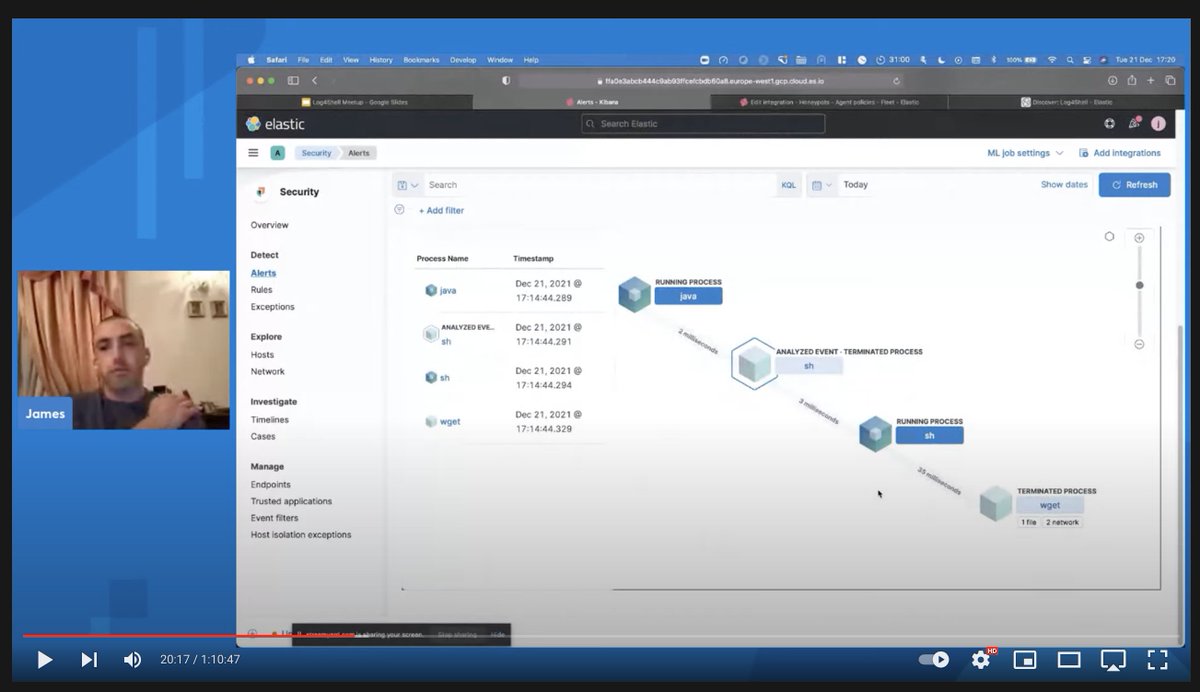Screen dimensions: 1200x692
Task: Open wget 2 network events
Action: [1062, 522]
